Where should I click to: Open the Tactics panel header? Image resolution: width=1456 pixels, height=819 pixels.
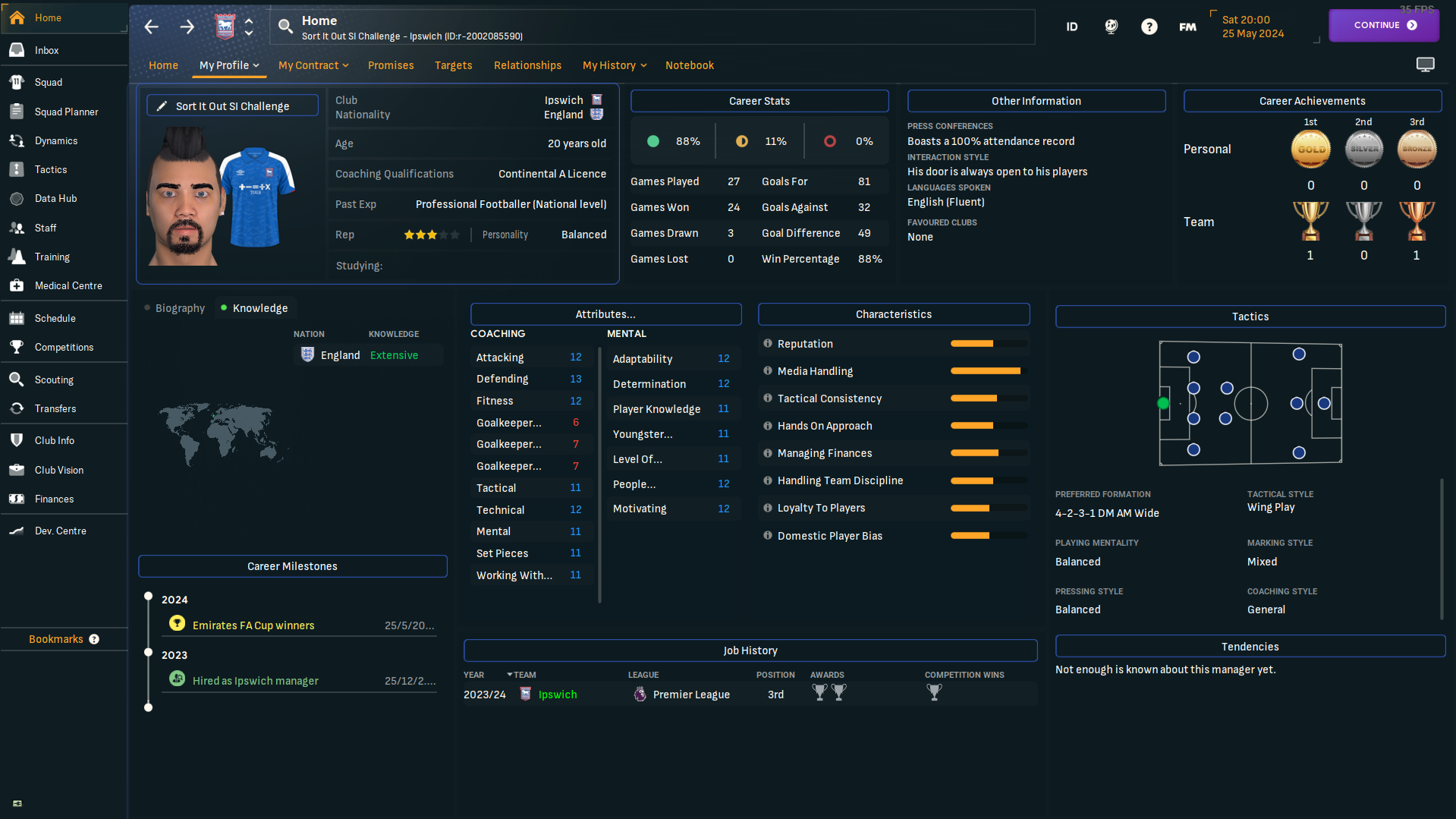click(1250, 317)
